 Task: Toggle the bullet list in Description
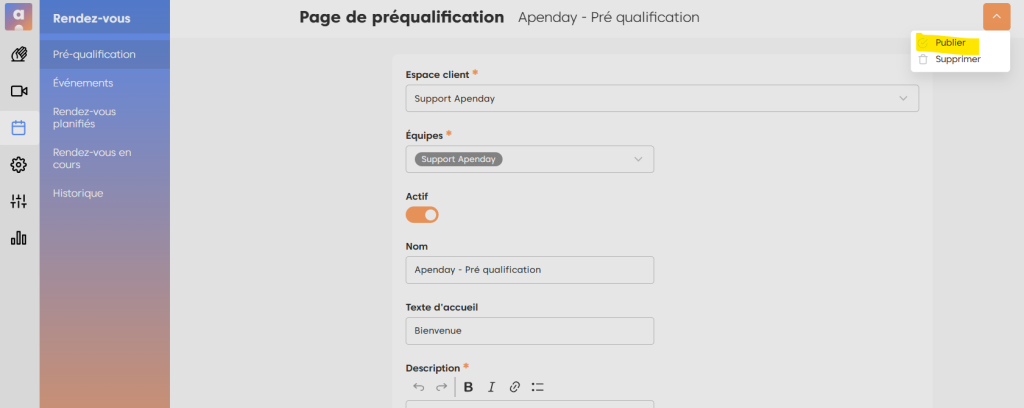pyautogui.click(x=538, y=387)
